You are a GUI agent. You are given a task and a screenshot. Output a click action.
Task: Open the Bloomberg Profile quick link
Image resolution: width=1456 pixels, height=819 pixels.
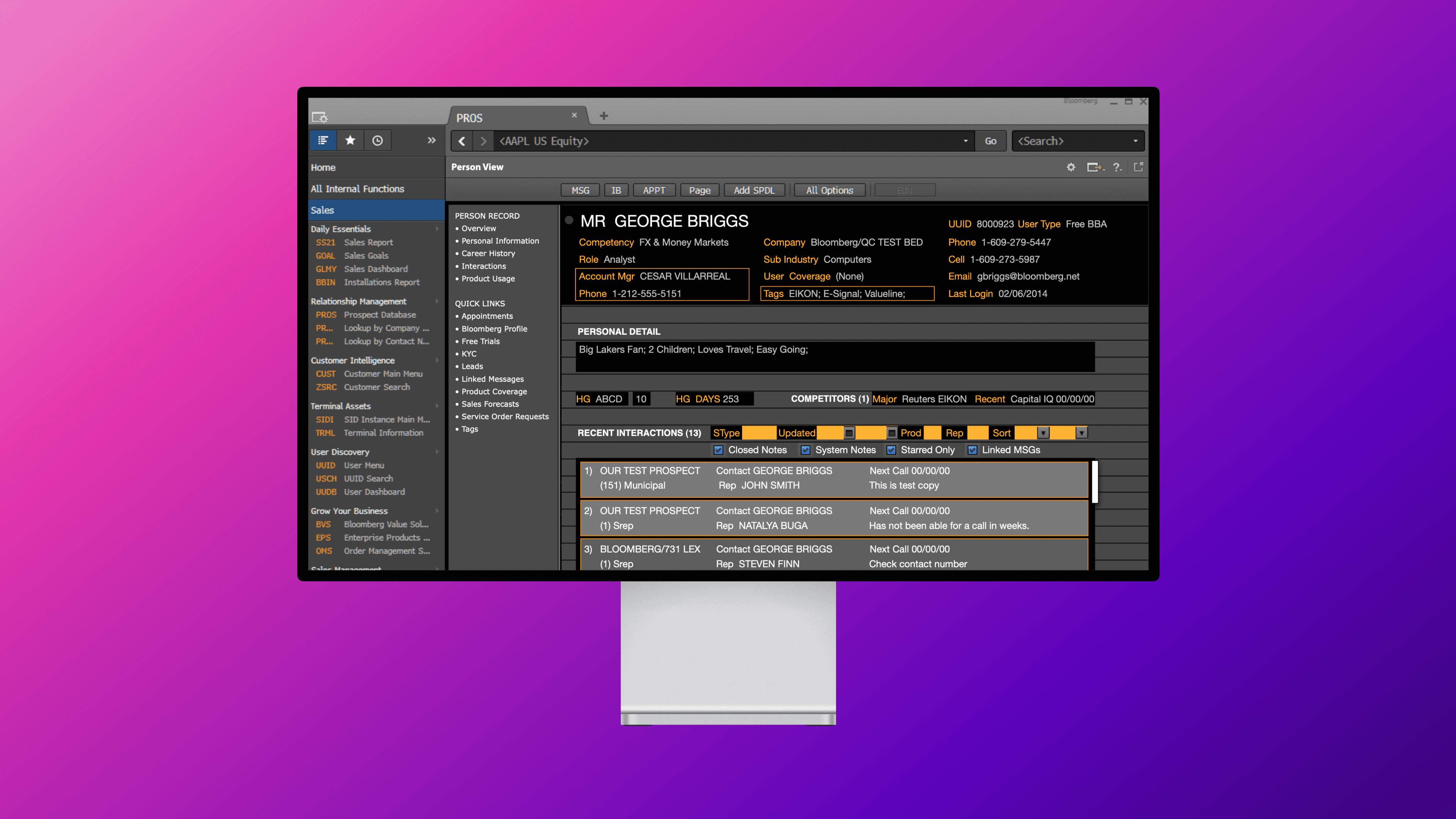point(494,329)
